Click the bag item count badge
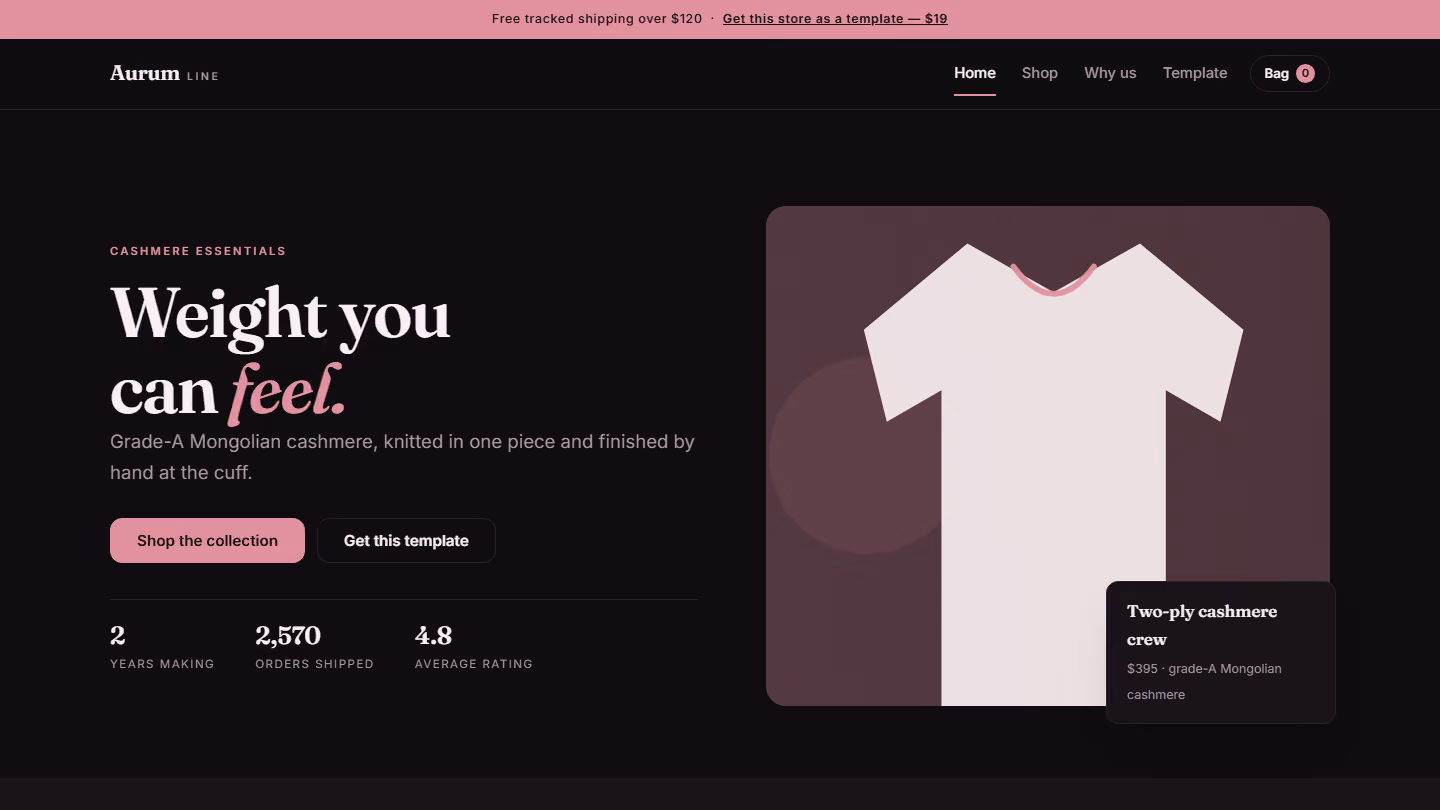The width and height of the screenshot is (1440, 810). [1305, 73]
